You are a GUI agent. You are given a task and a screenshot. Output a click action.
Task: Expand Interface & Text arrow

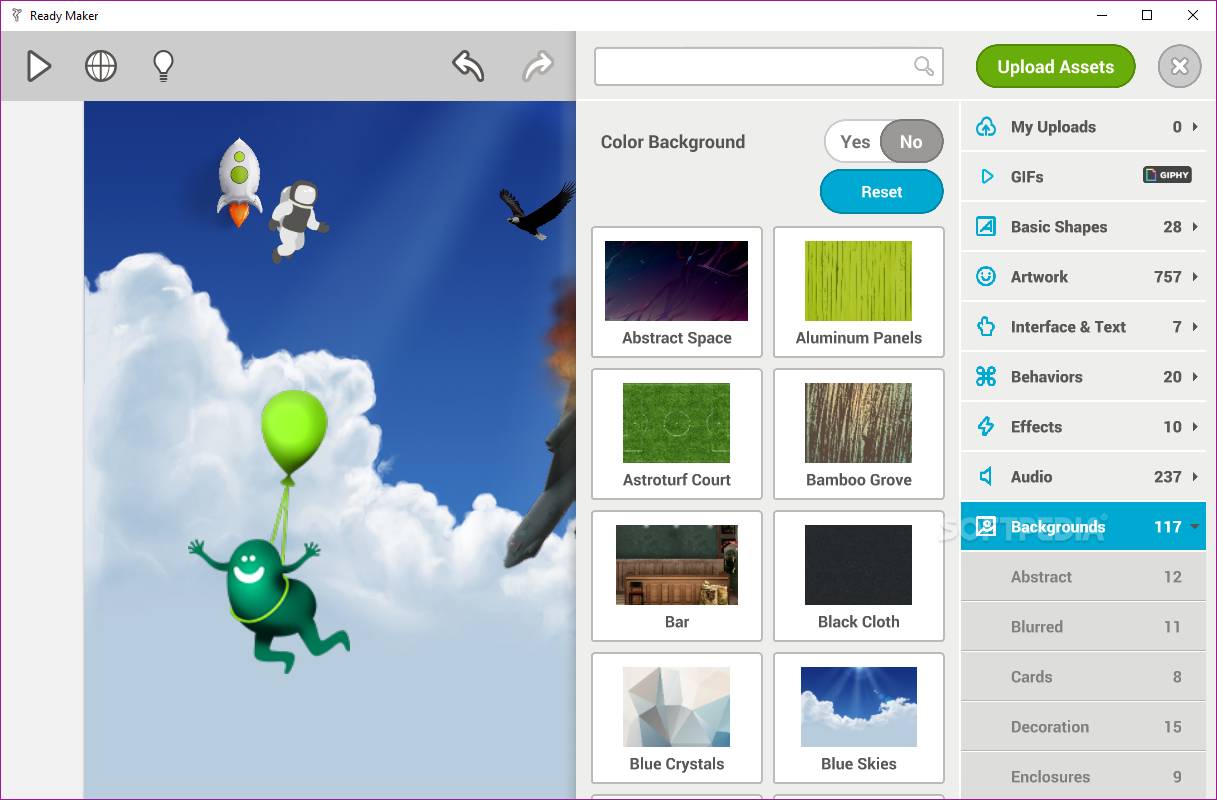(x=1195, y=327)
